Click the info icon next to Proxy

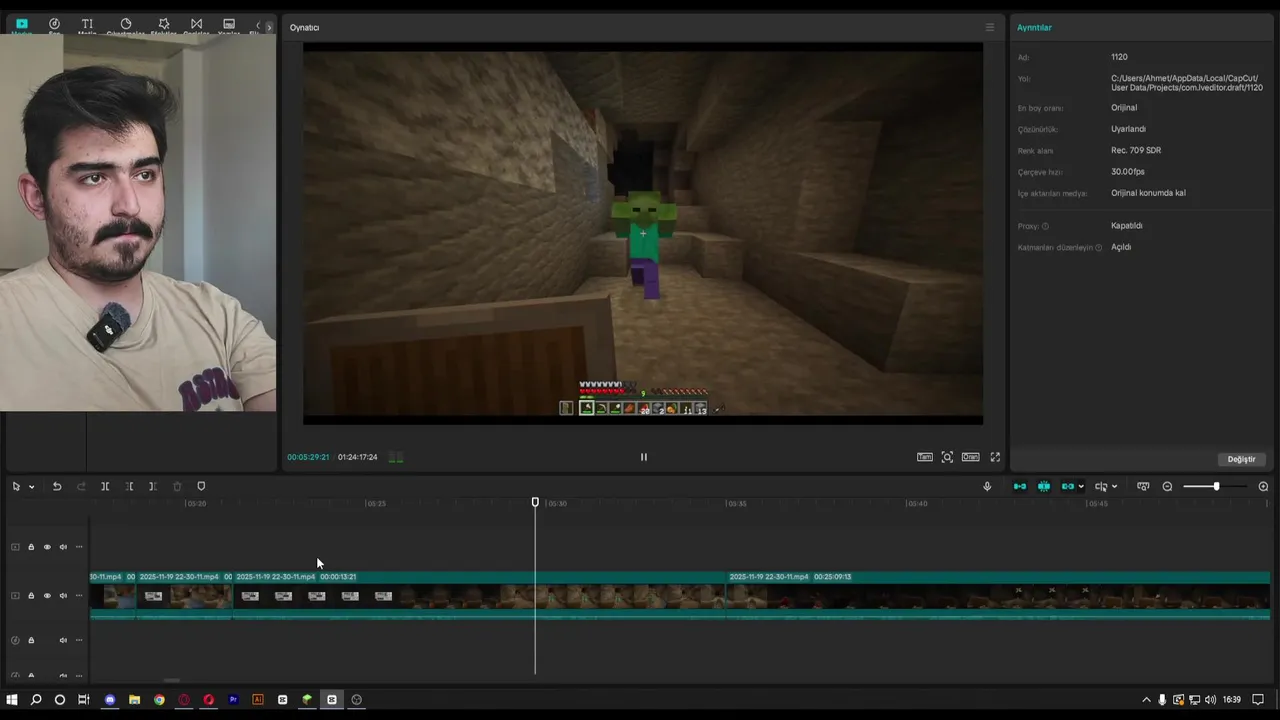pos(1046,226)
